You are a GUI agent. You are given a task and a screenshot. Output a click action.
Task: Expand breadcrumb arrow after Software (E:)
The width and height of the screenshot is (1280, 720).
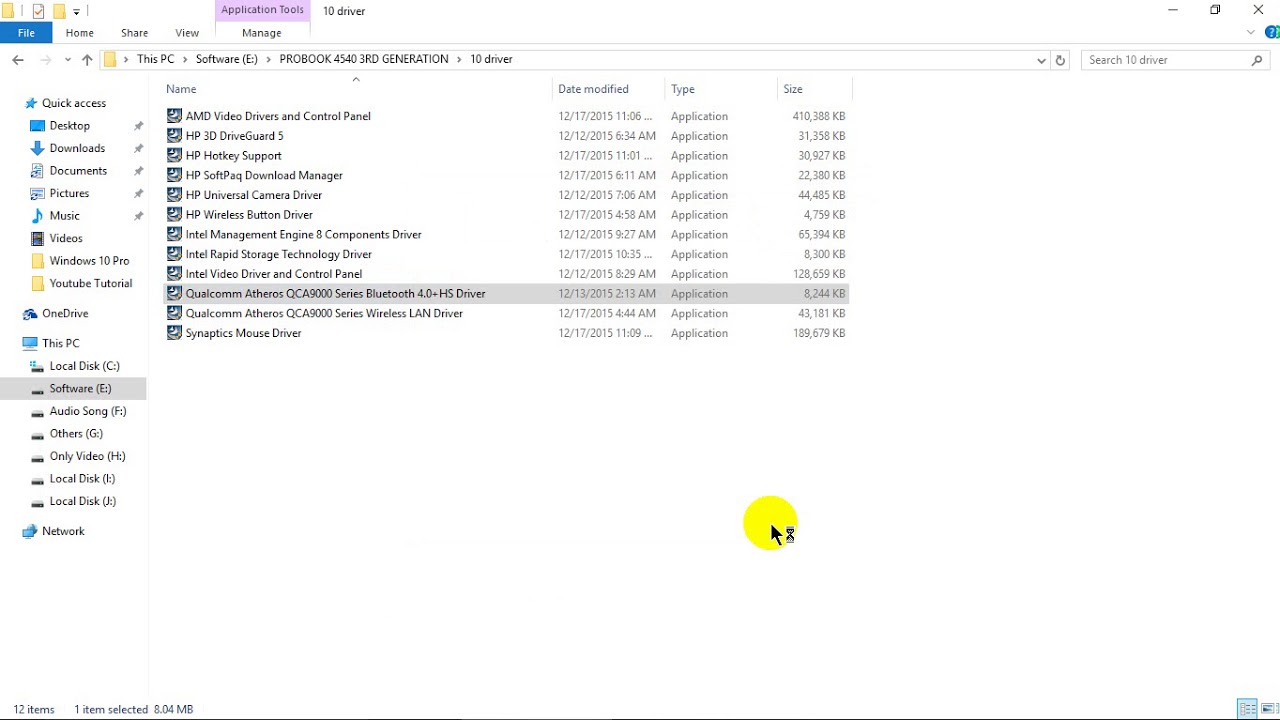267,60
